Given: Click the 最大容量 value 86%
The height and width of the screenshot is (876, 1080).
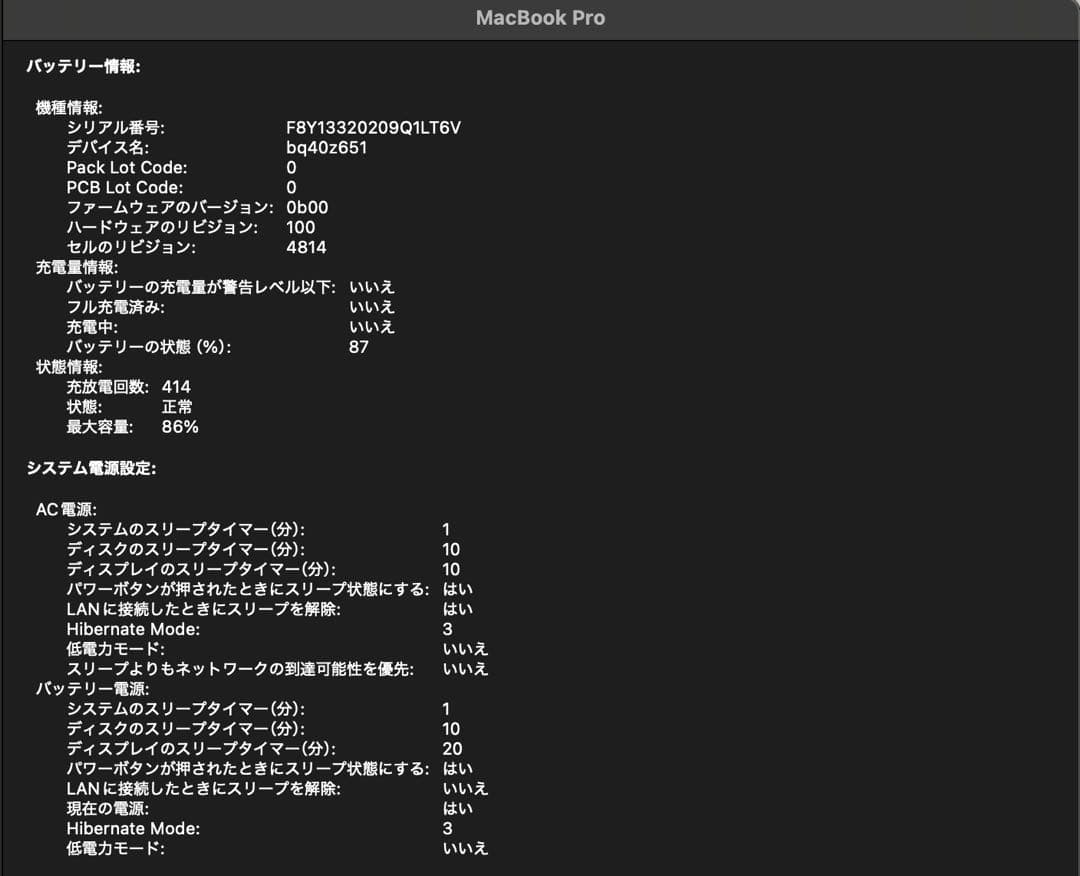Looking at the screenshot, I should (x=181, y=427).
